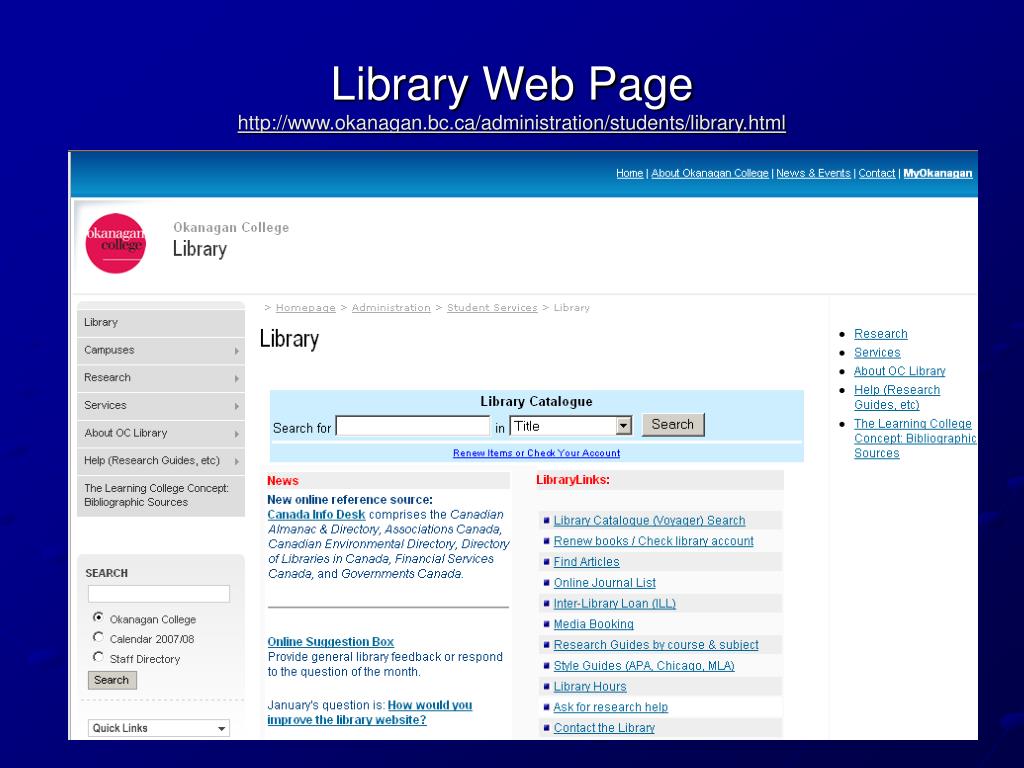Screen dimensions: 1024x768
Task: Open Style Guides (APA, Chicago, MLA) link
Action: [644, 665]
